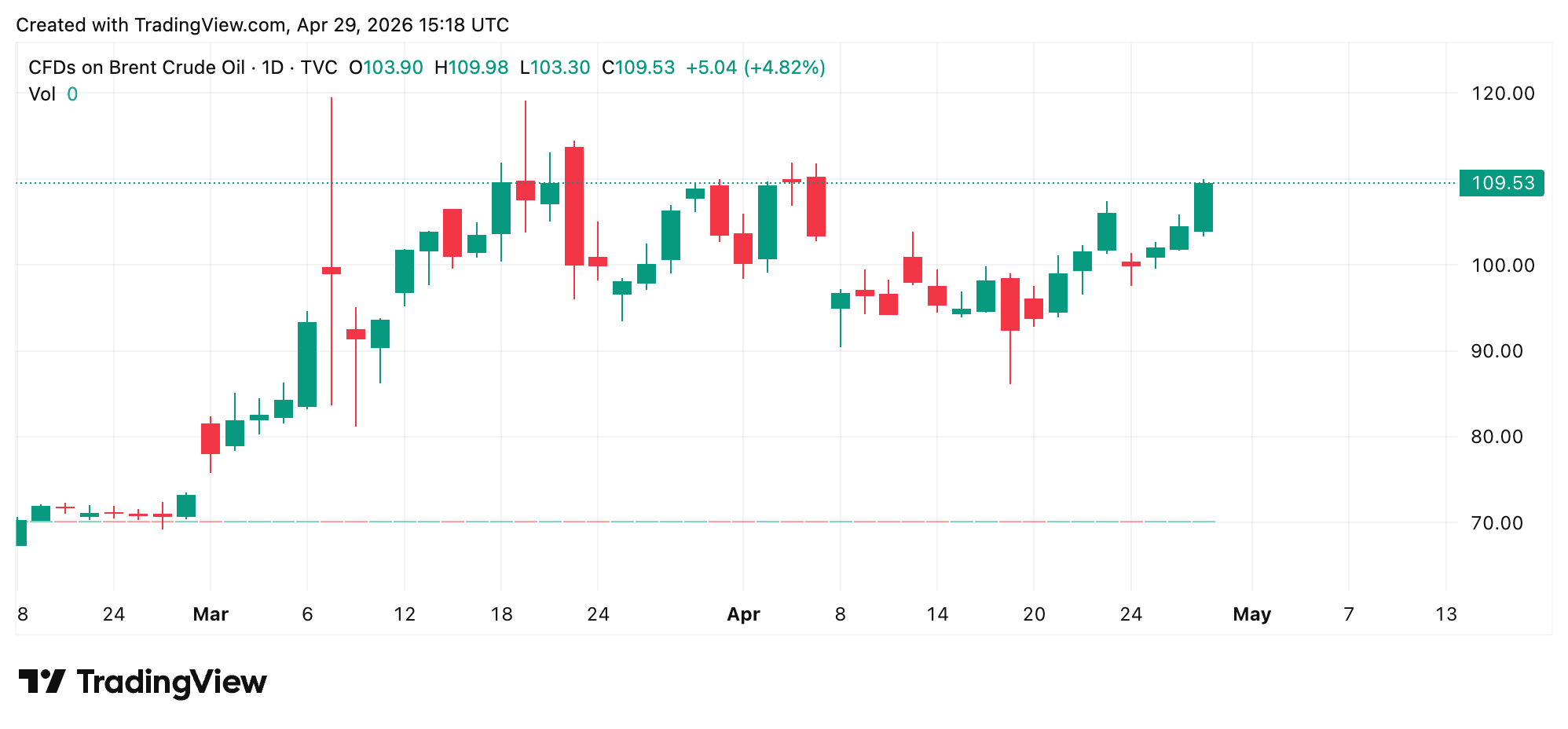The height and width of the screenshot is (729, 1568).
Task: Click the 13 date label on time axis
Action: coord(1445,614)
